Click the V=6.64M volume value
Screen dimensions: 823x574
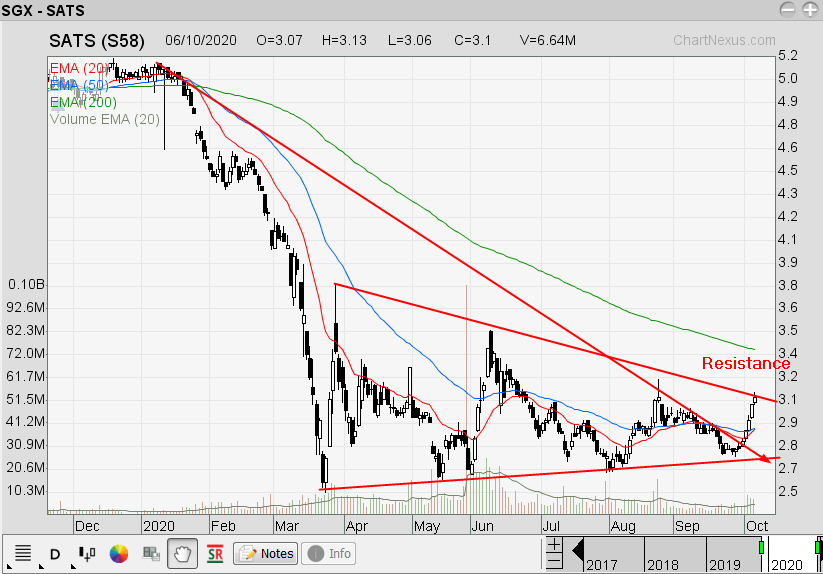547,40
